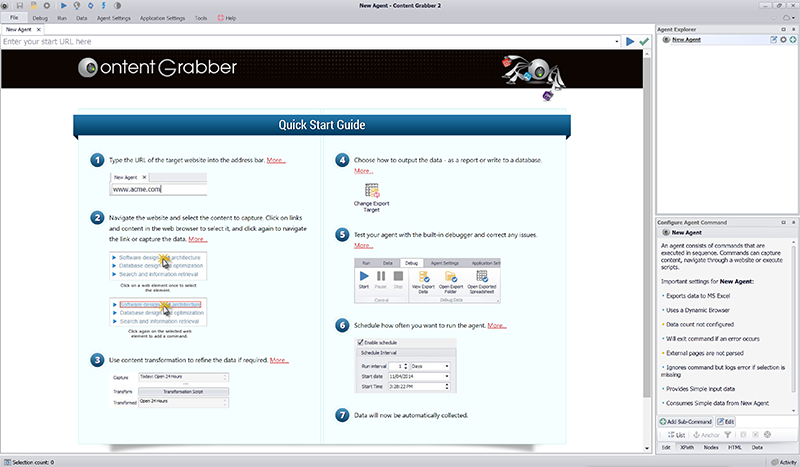The image size is (800, 467).
Task: Click the 'Exports data to MS Excel' text
Action: 698,296
